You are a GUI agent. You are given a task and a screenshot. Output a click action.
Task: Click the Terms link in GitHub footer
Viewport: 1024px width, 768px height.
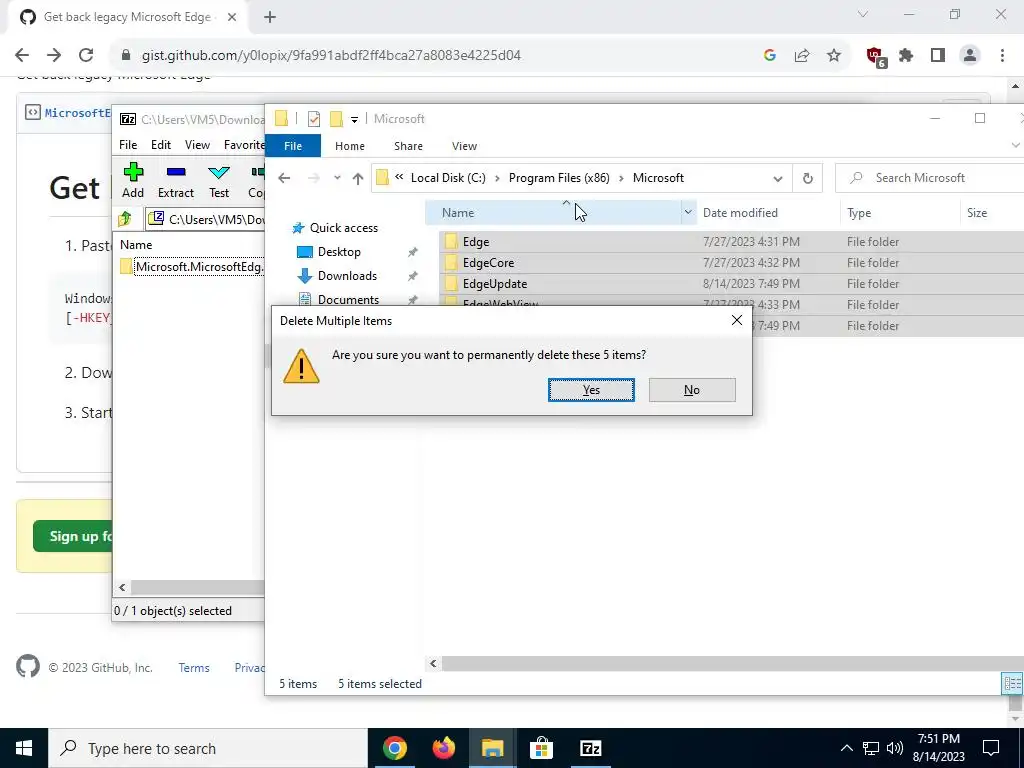194,667
